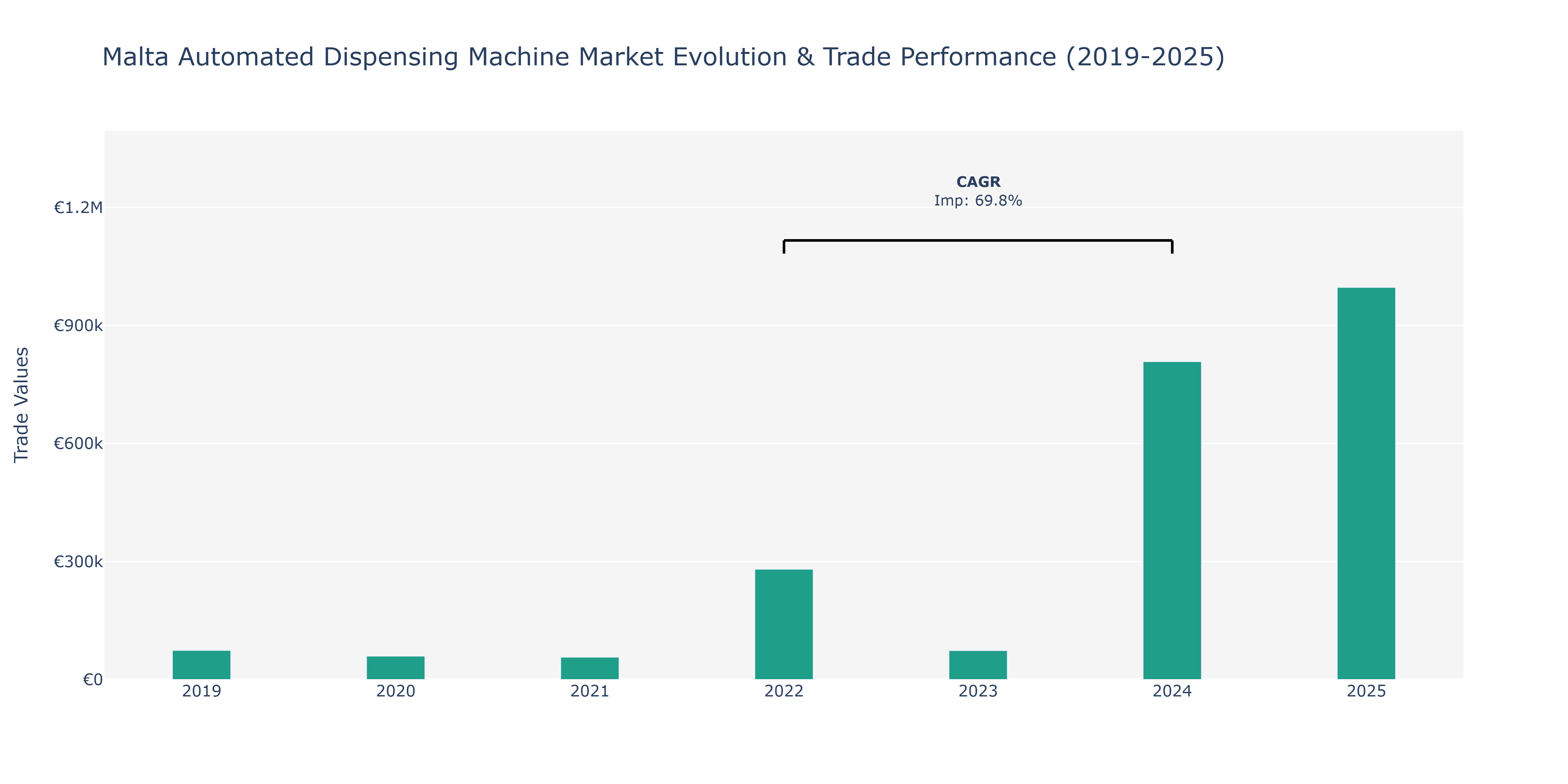Click the 'Imp: 69.8%' annotation
Image resolution: width=1568 pixels, height=784 pixels.
(978, 201)
